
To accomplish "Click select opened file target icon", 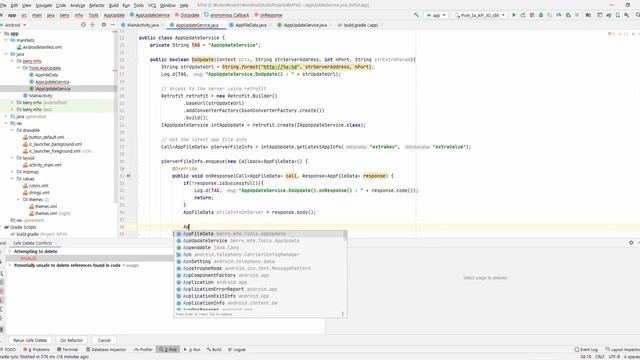I will [x=83, y=25].
